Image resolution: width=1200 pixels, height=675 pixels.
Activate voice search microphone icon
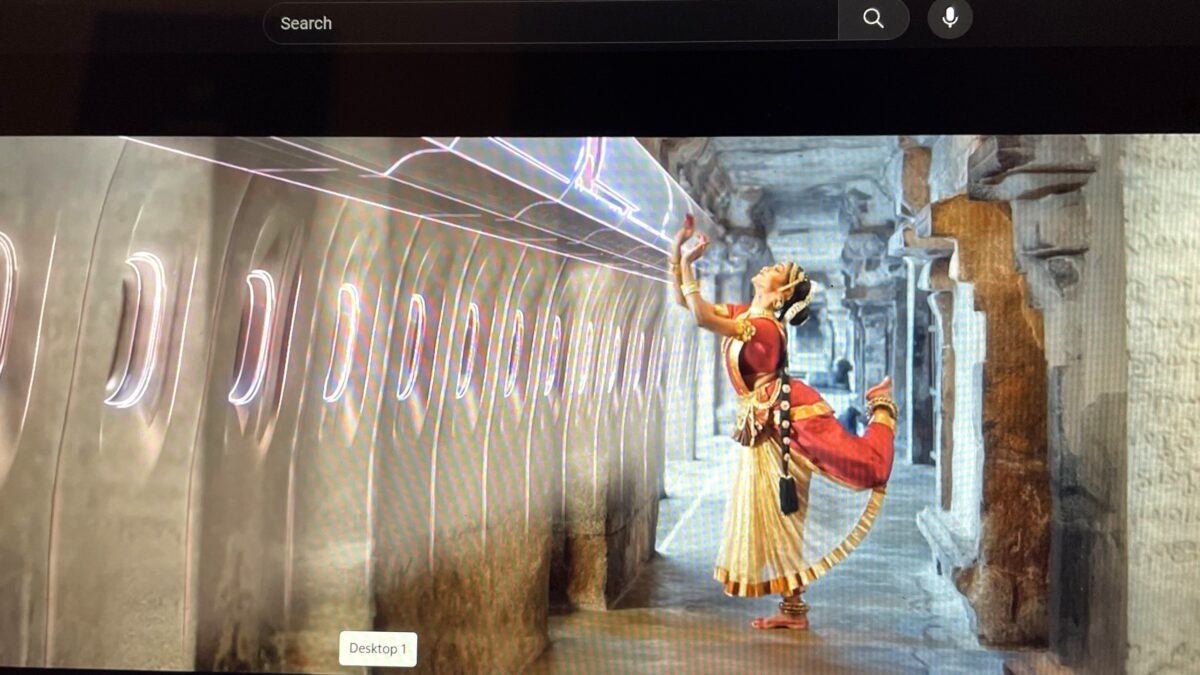[950, 18]
